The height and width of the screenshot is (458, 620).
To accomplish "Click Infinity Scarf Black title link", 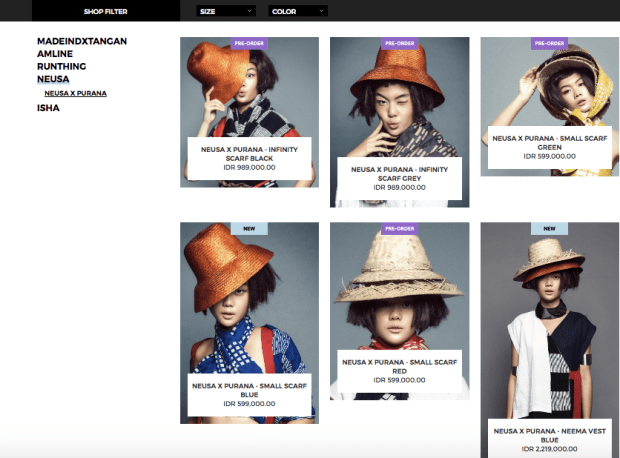I will point(249,153).
